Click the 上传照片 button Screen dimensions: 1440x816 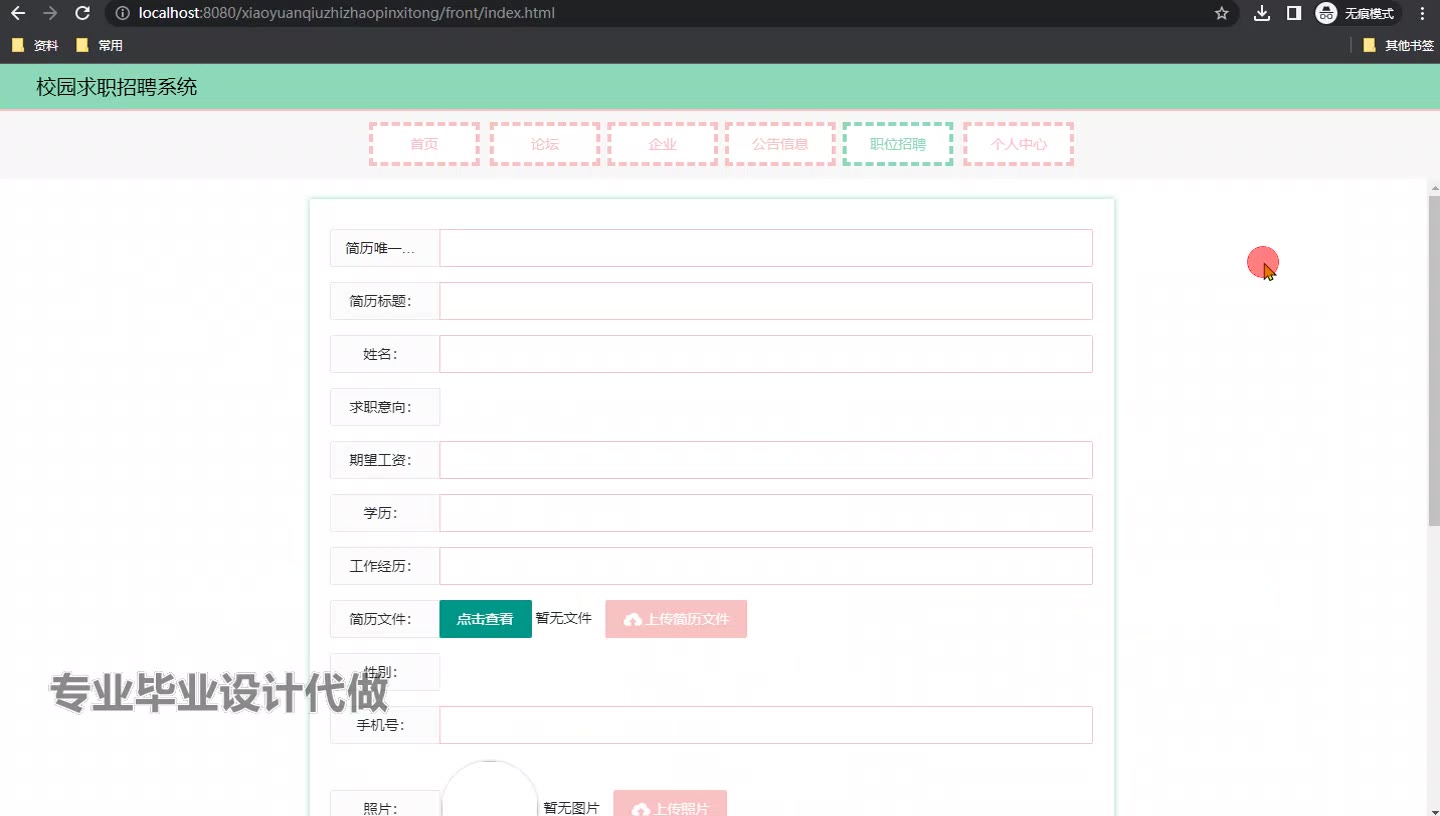tap(670, 805)
